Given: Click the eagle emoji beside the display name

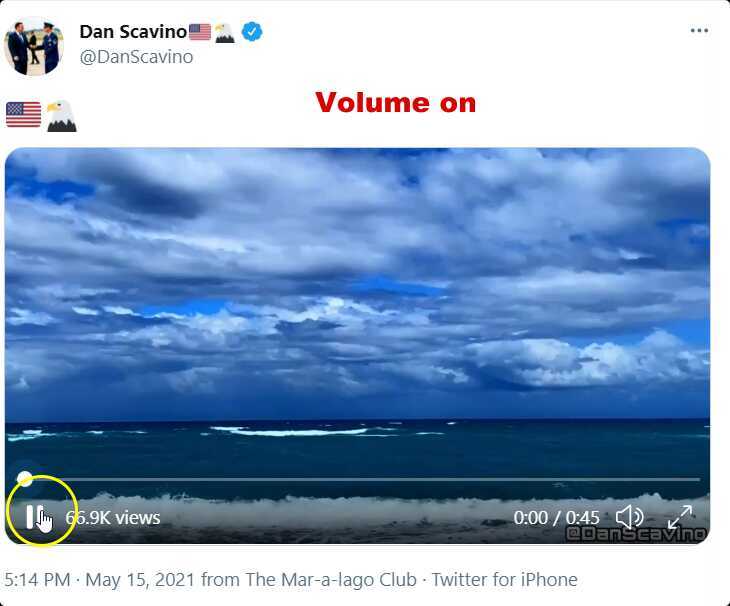Looking at the screenshot, I should pyautogui.click(x=225, y=33).
